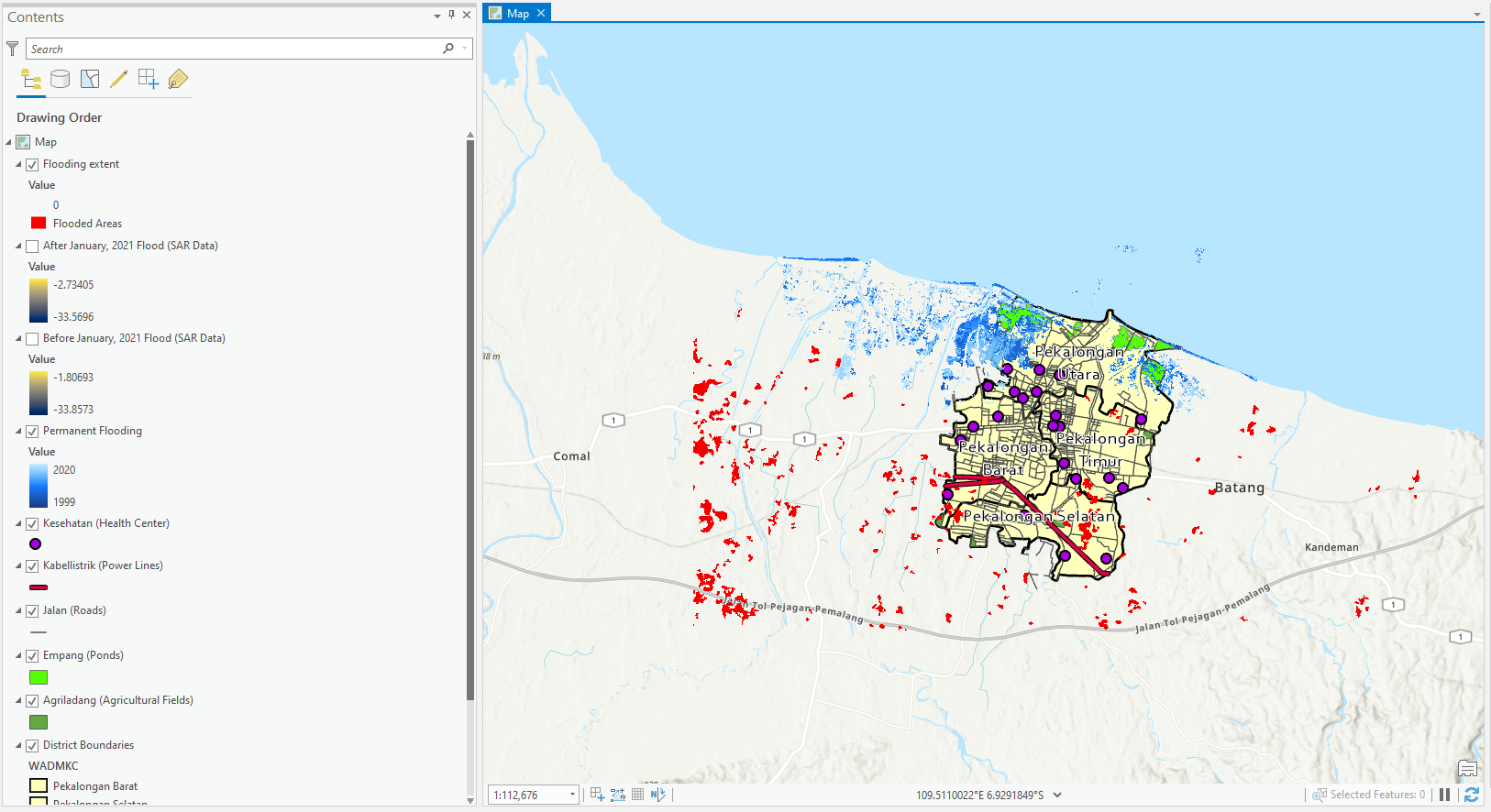1491x812 pixels.
Task: Open the green Empang (Ponds) symbol swatch
Action: 39,677
